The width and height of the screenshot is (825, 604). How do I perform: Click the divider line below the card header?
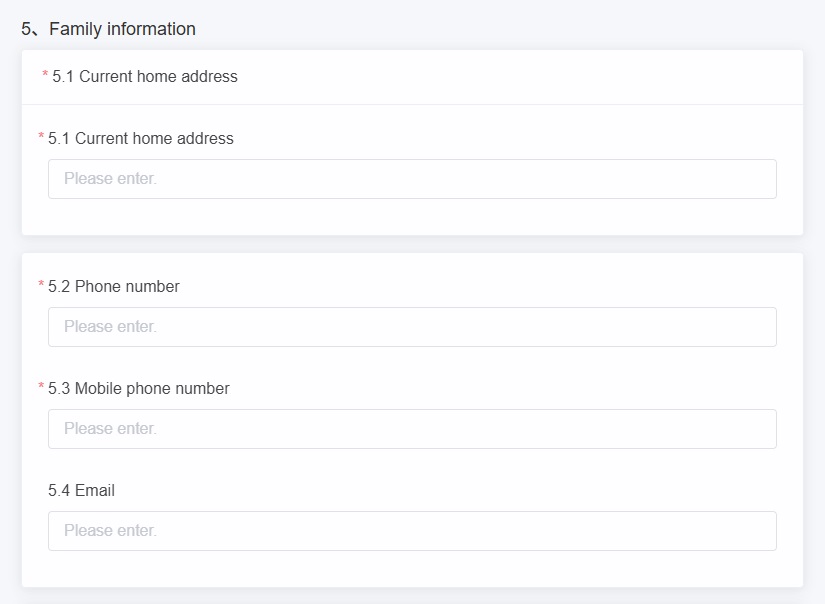pos(412,104)
